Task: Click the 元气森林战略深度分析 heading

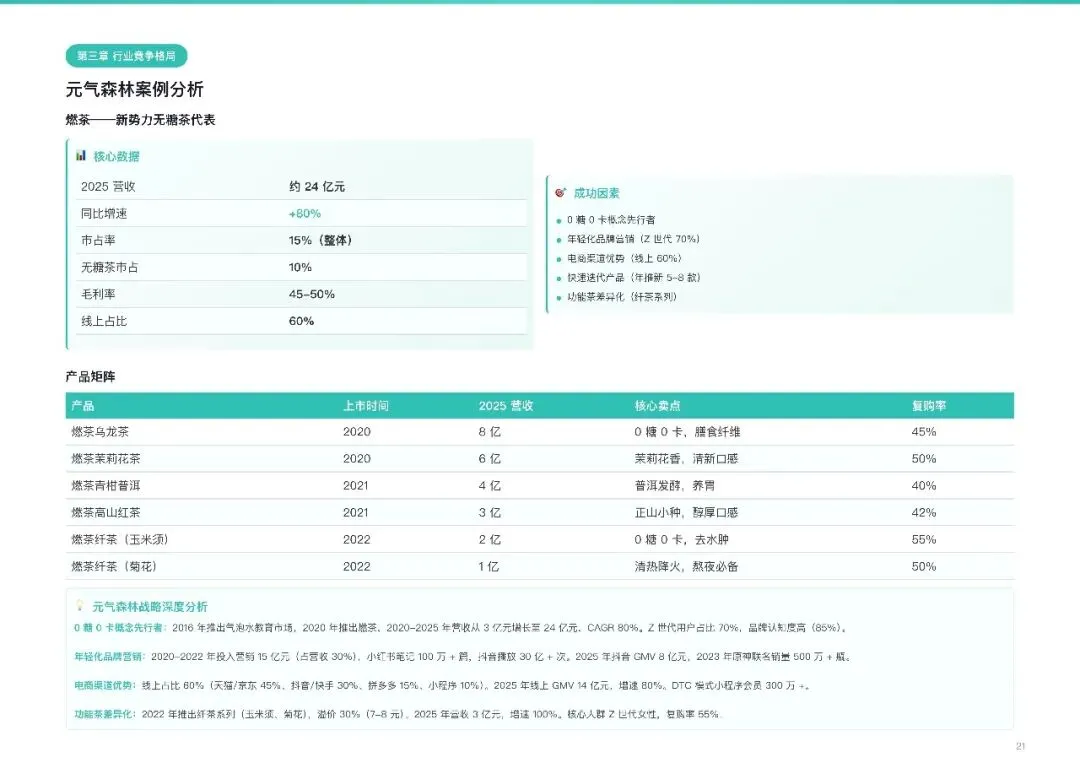Action: 149,607
